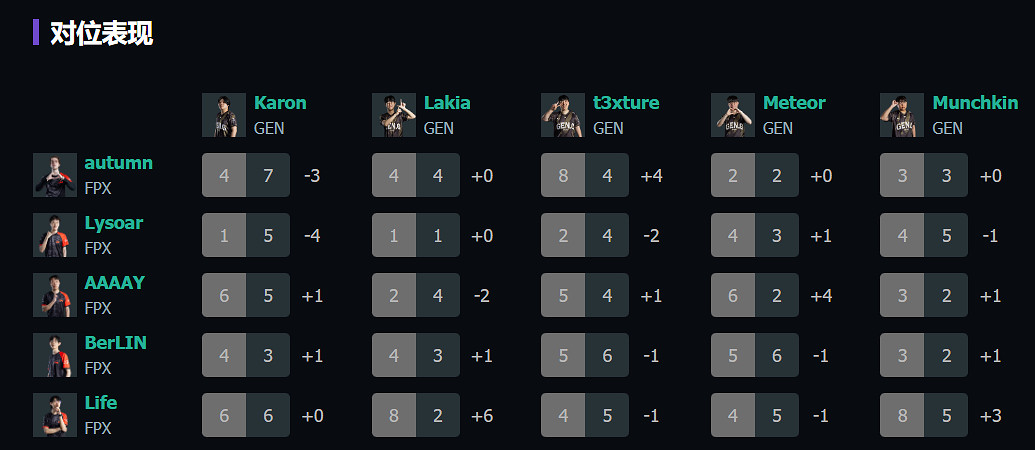The width and height of the screenshot is (1035, 450).
Task: Click Munchkin's player portrait
Action: pyautogui.click(x=901, y=115)
